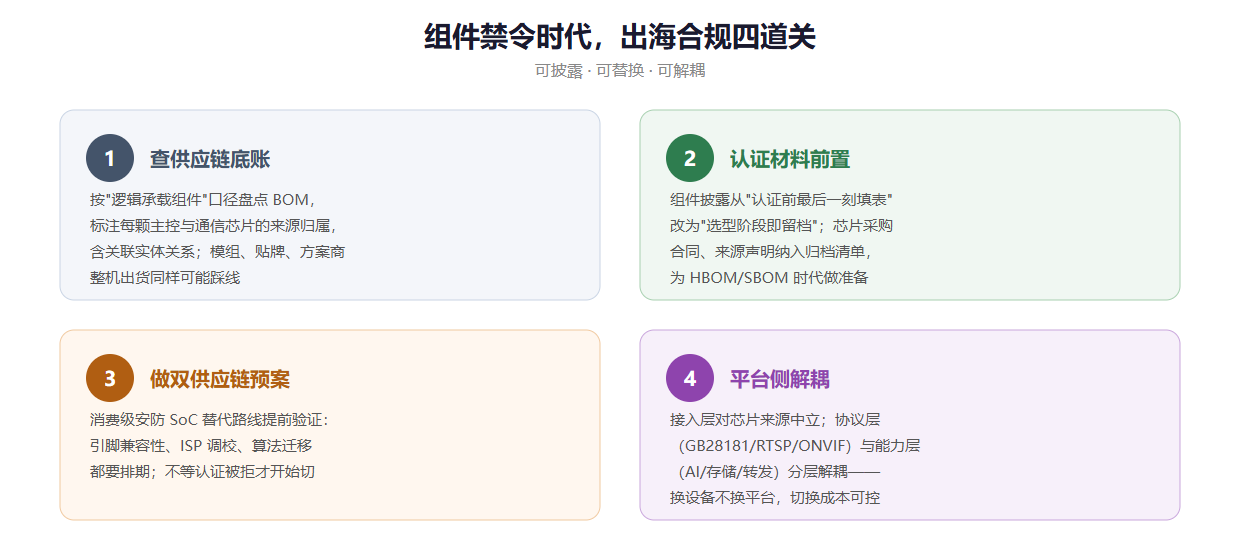Image resolution: width=1240 pixels, height=560 pixels.
Task: Click the green number 2 circle
Action: click(690, 158)
